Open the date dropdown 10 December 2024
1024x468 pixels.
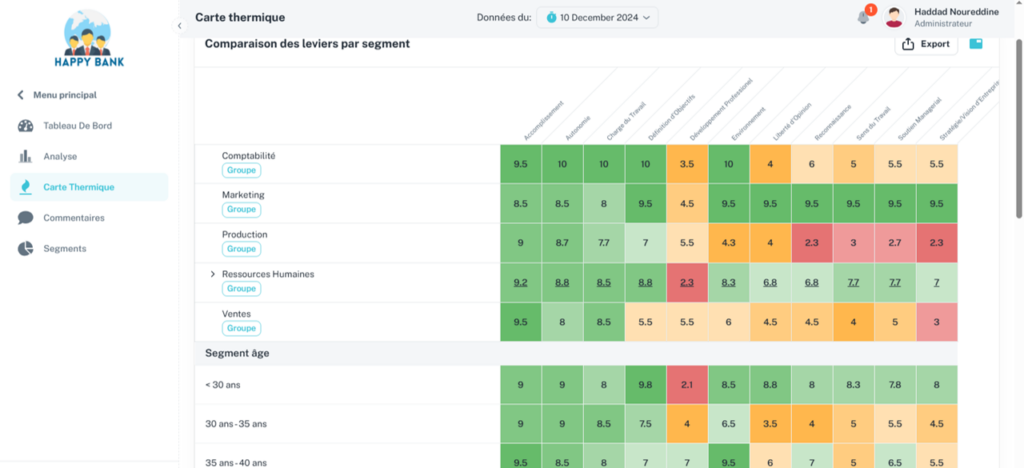point(598,17)
